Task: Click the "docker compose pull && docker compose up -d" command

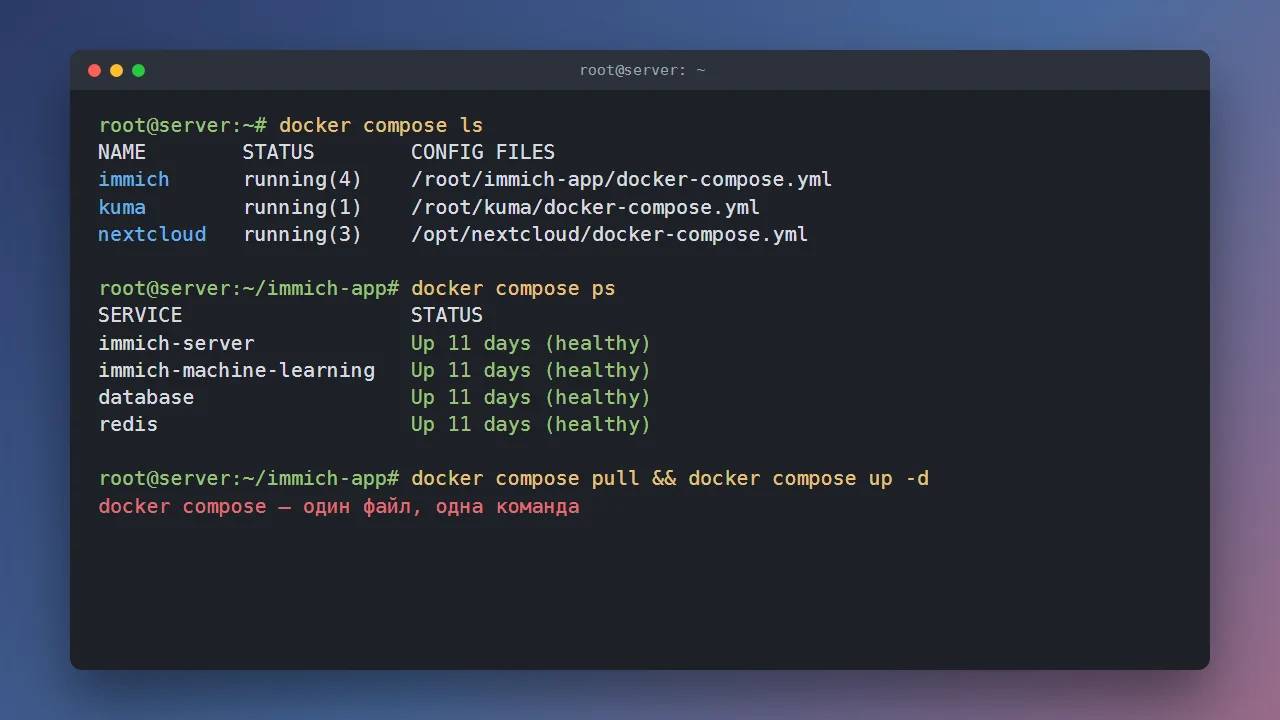Action: [x=670, y=479]
